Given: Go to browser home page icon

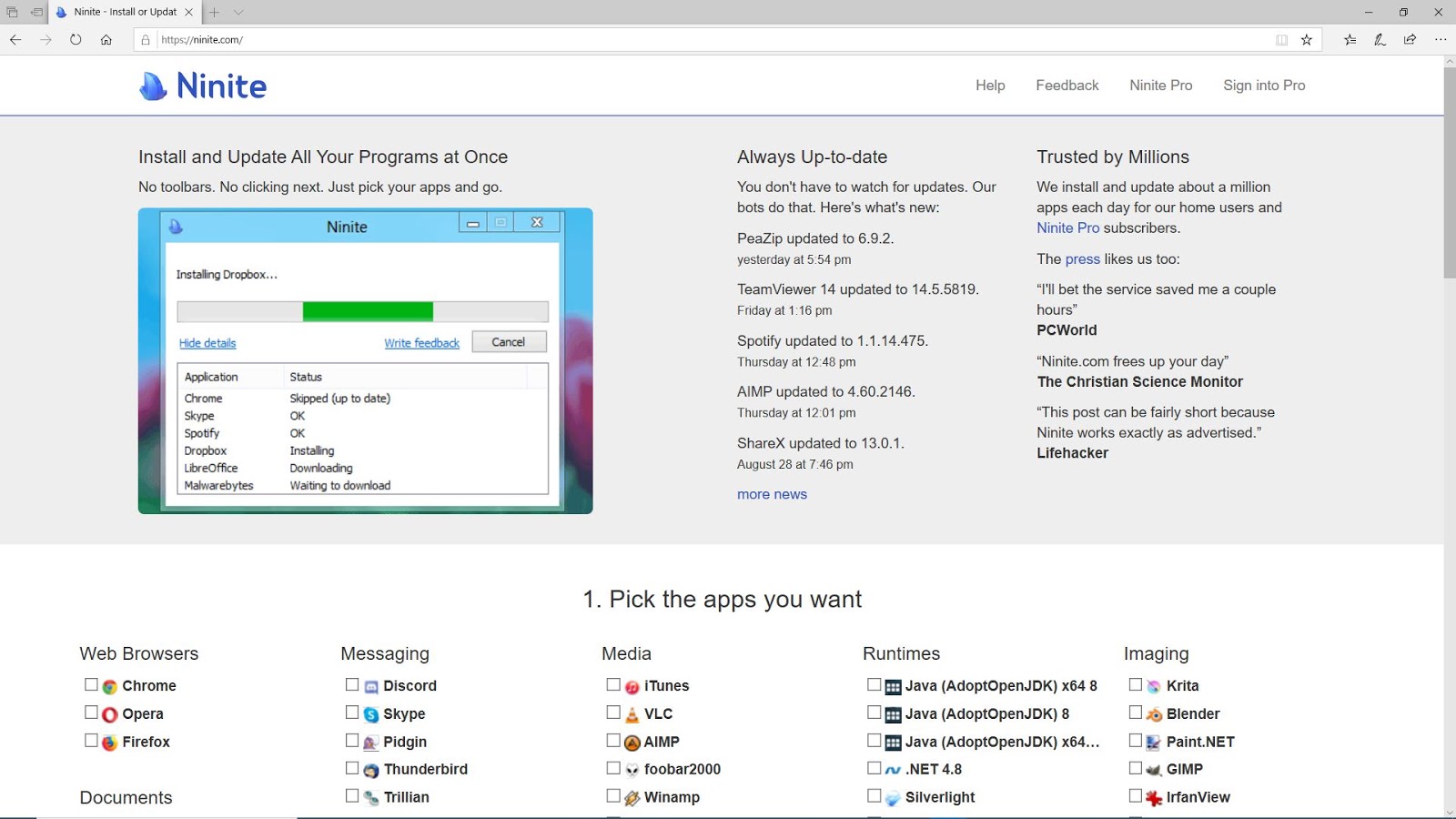Looking at the screenshot, I should [x=106, y=39].
